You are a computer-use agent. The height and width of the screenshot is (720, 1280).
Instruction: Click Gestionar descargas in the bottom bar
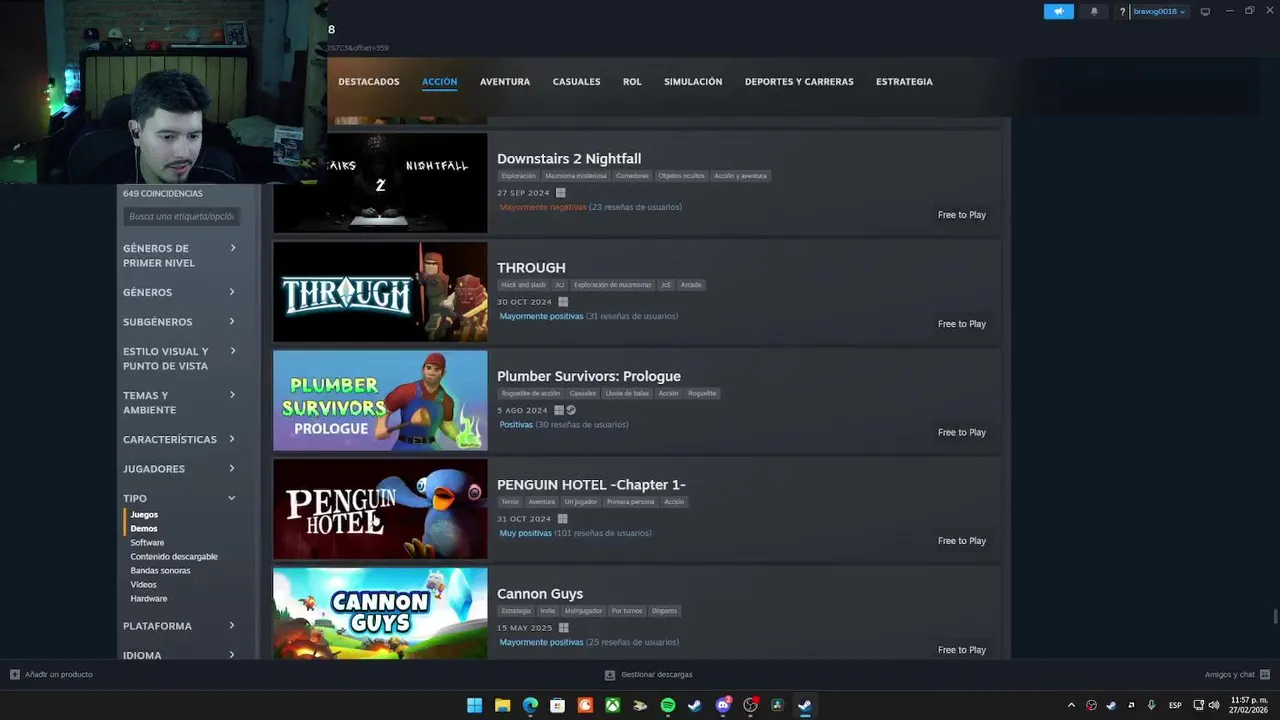coord(657,675)
